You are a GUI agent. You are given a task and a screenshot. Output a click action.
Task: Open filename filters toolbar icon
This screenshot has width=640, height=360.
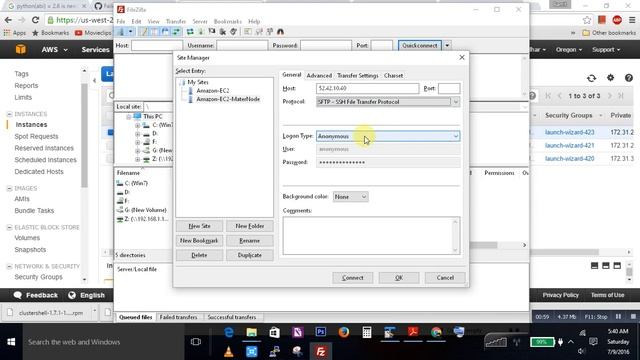[x=248, y=32]
